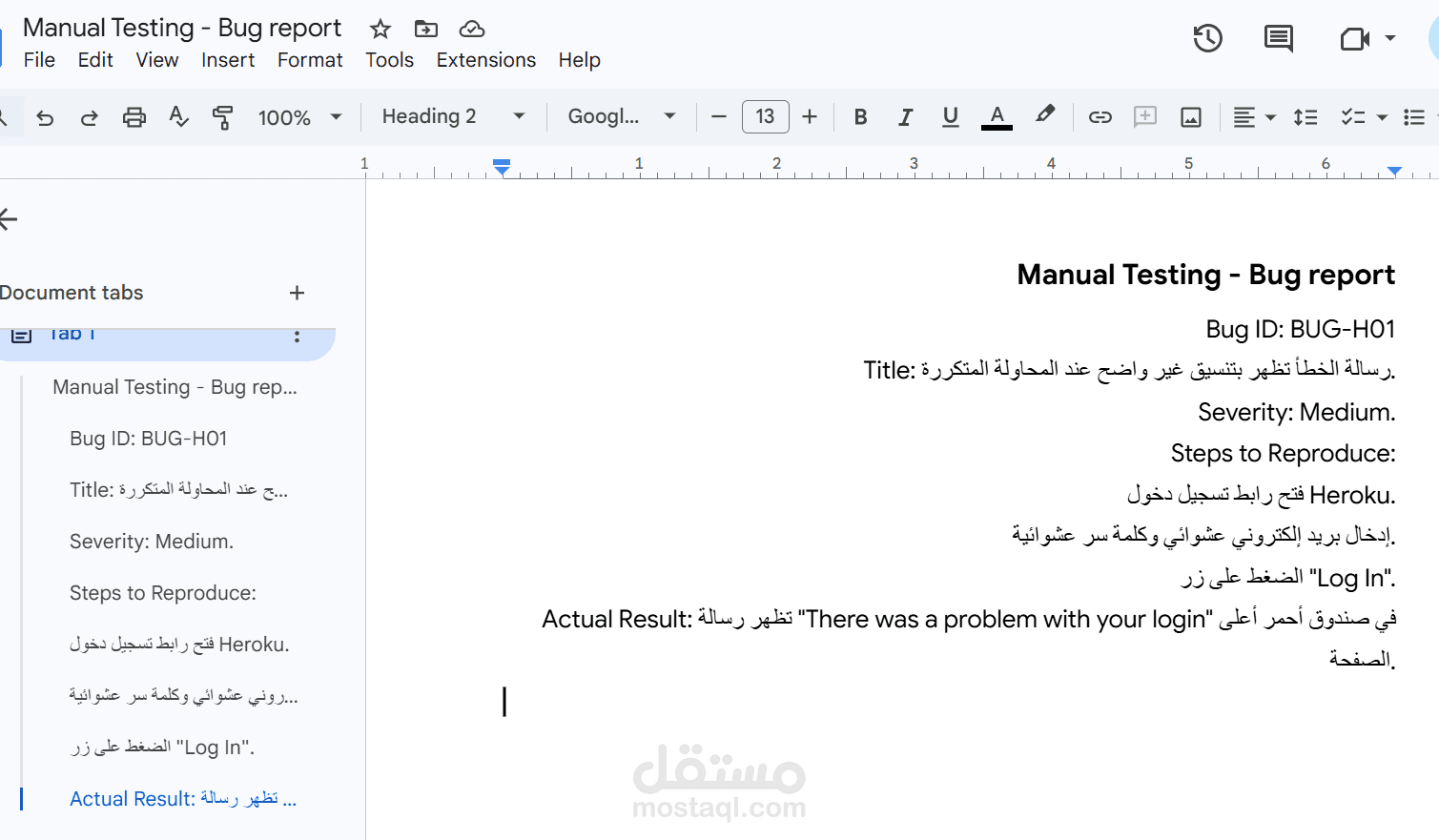Open the Tools menu
1439x840 pixels.
click(389, 60)
